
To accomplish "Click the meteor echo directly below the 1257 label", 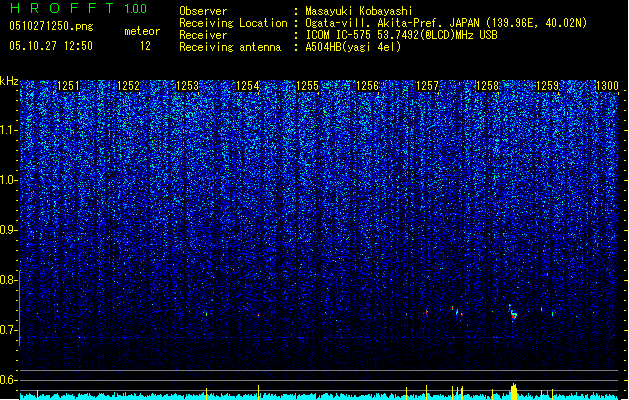I will (427, 312).
